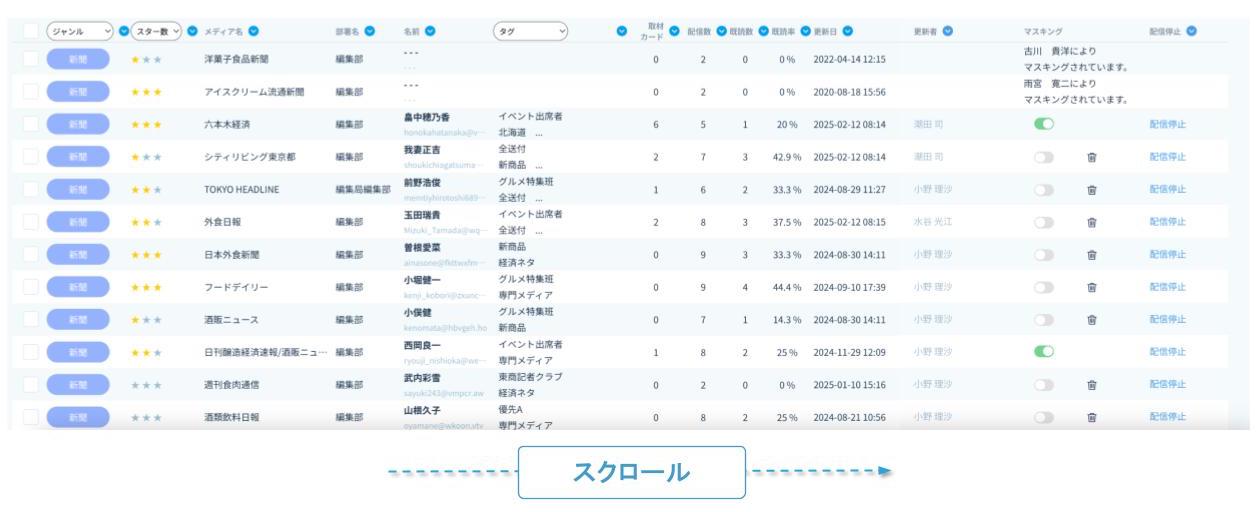The image size is (1257, 512).
Task: Click 配信停止 link for 酒販ニュース row
Action: click(1167, 318)
